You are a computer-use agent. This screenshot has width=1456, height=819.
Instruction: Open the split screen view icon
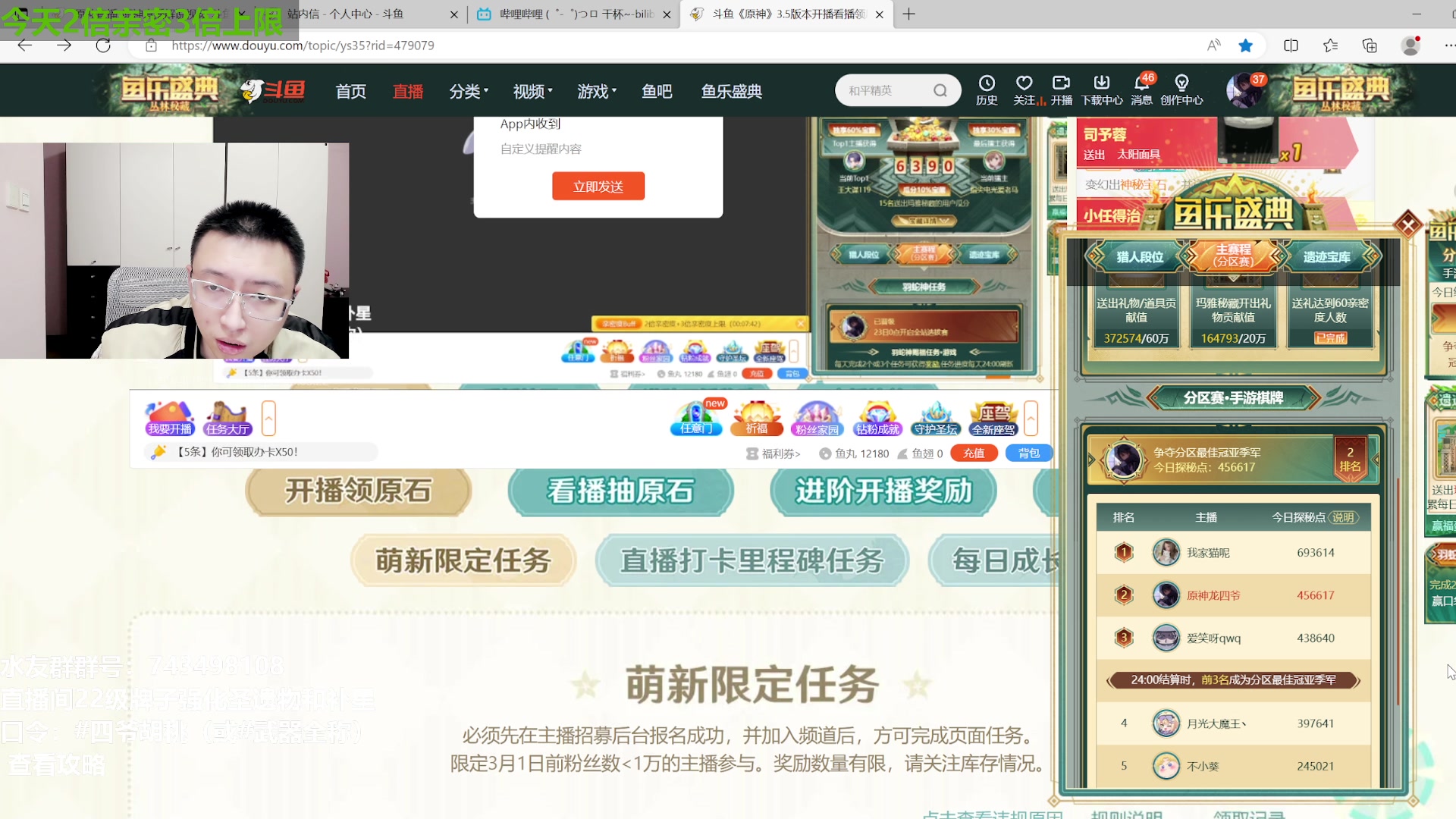[x=1291, y=45]
